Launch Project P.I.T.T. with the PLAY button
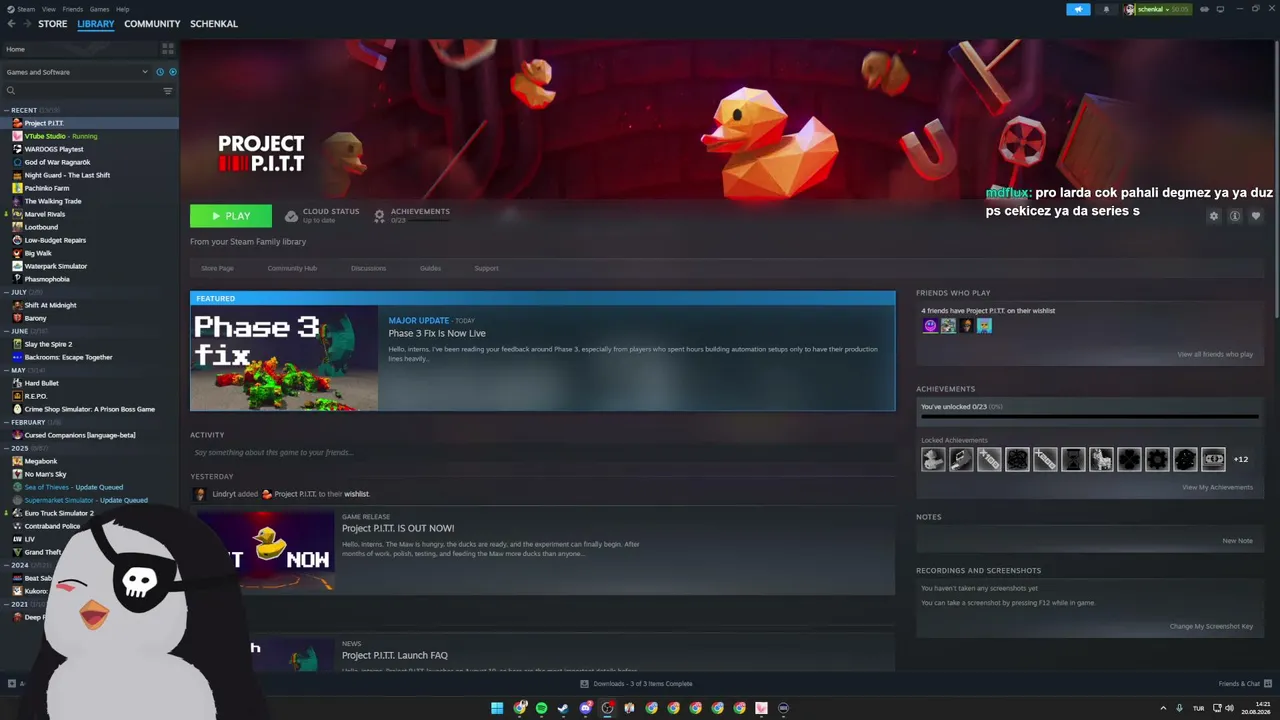Screen dimensions: 1280x720 coord(231,216)
